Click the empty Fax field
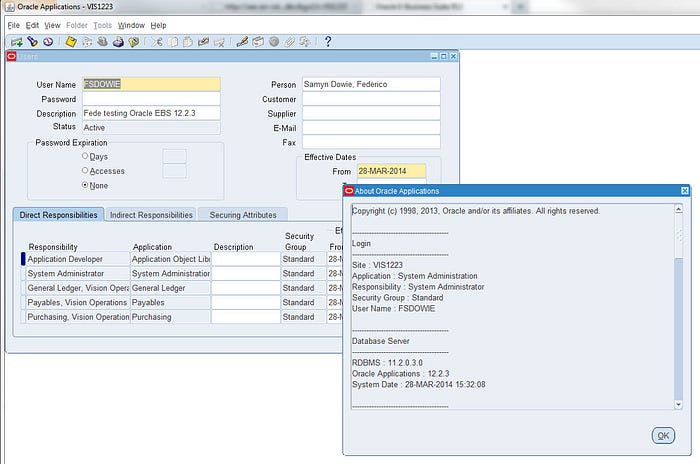The image size is (700, 464). (x=371, y=142)
